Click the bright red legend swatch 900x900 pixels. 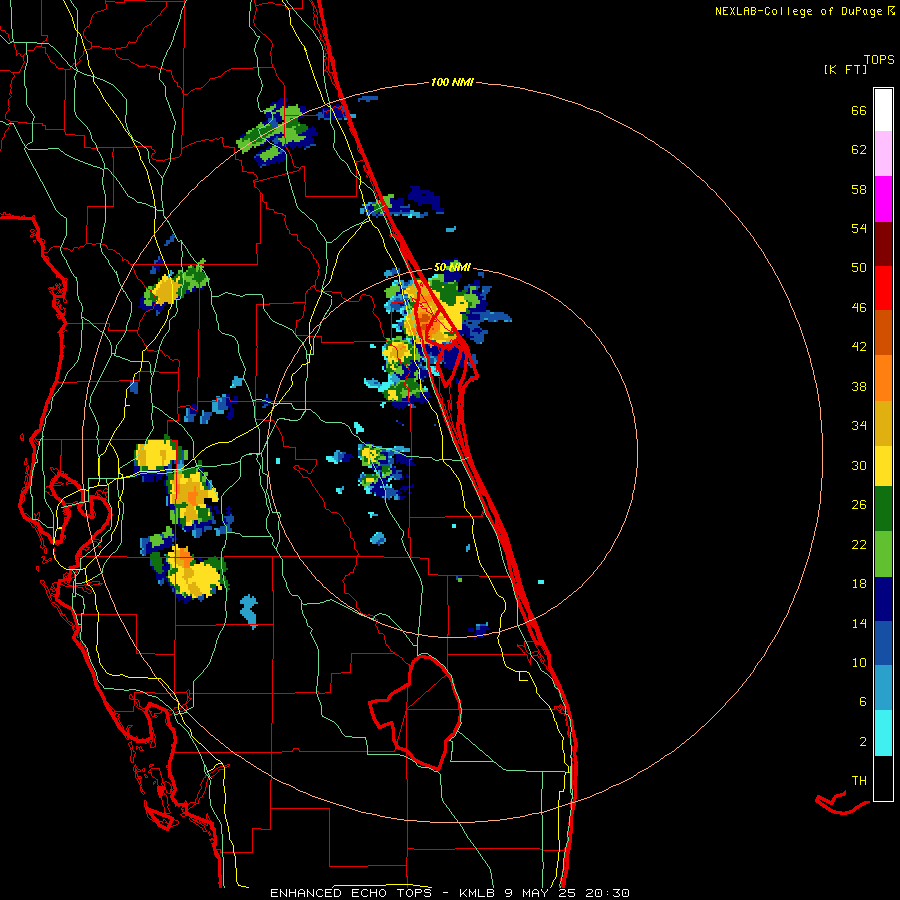coord(883,288)
